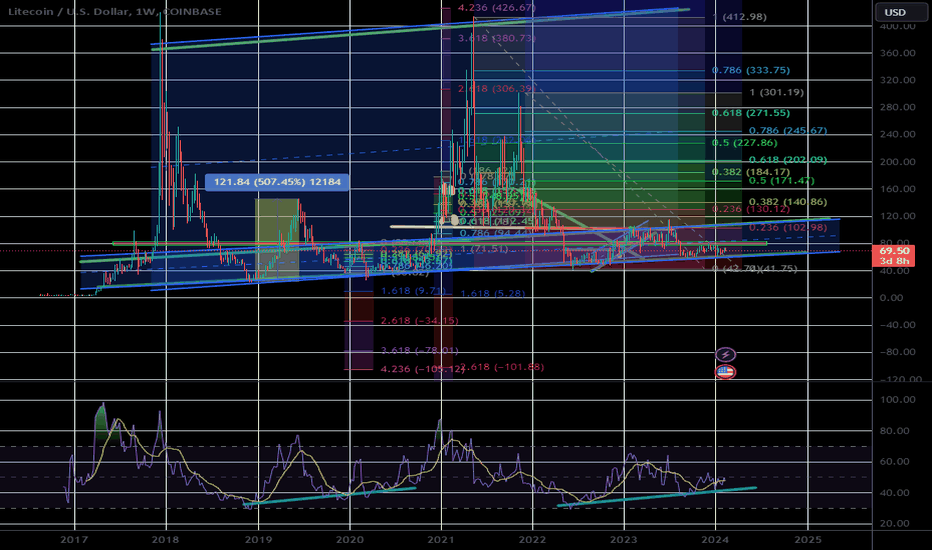Click the 400.00 price axis label
932x550 pixels.
tap(898, 26)
